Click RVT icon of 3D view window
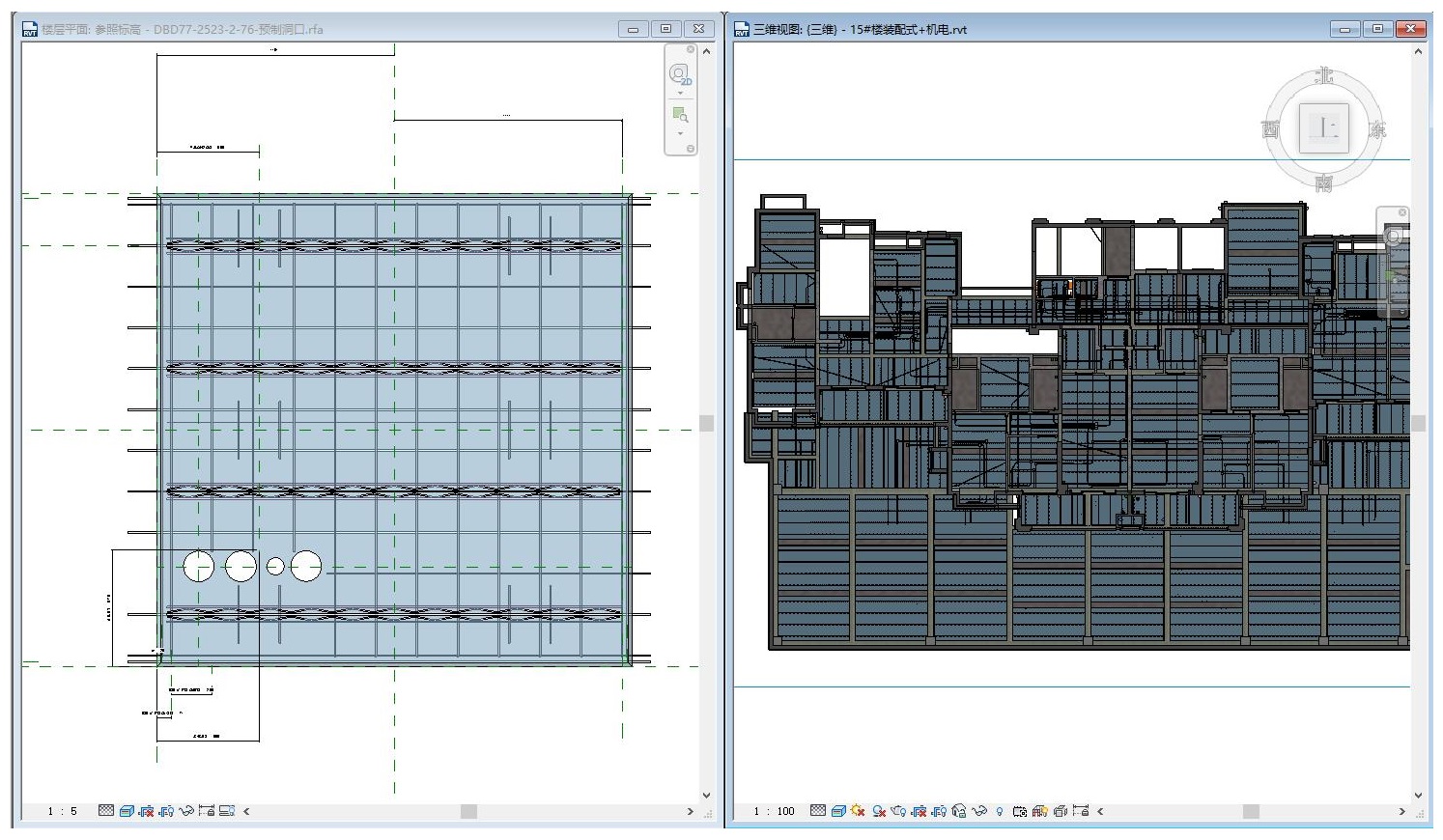 click(x=742, y=29)
